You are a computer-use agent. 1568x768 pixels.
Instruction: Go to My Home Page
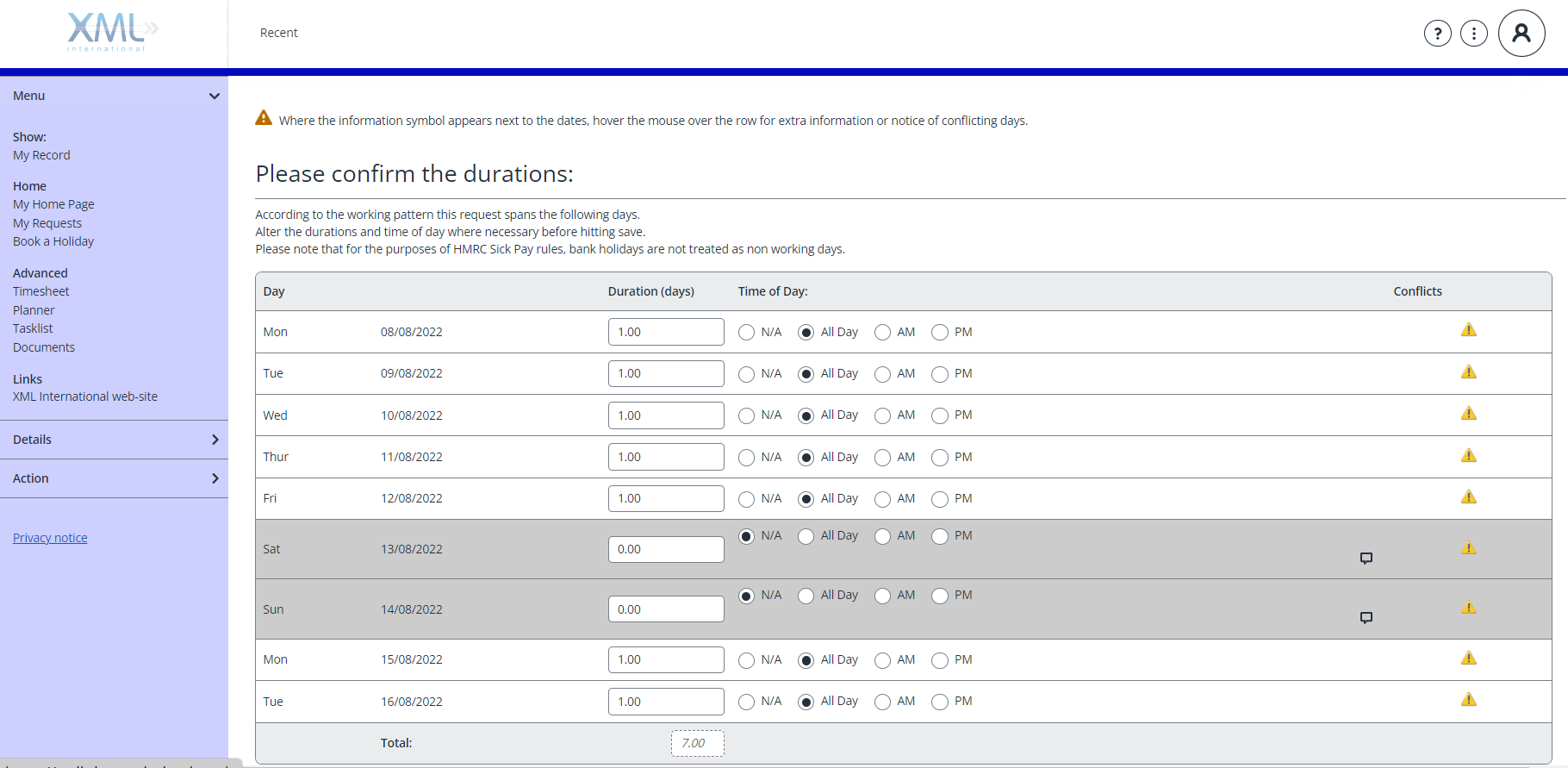pyautogui.click(x=53, y=204)
